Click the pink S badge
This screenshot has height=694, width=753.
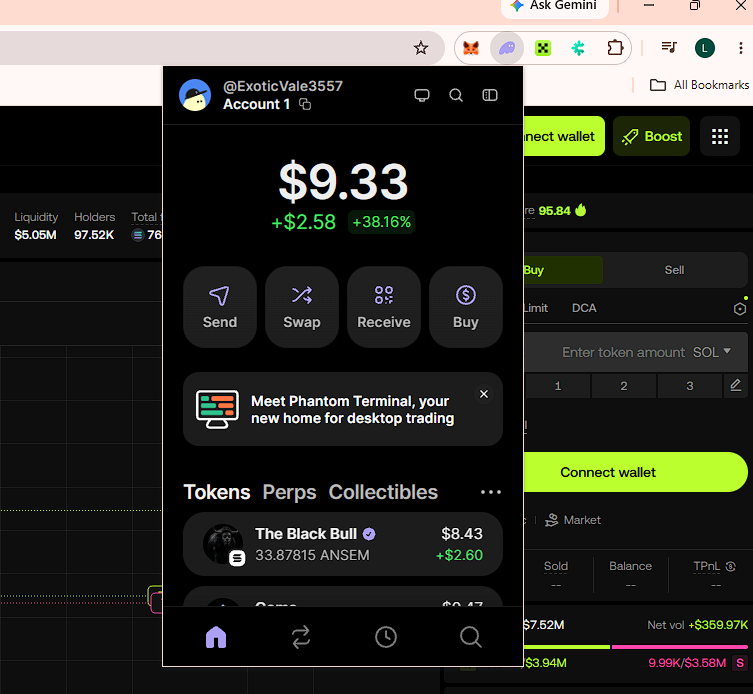(x=740, y=663)
